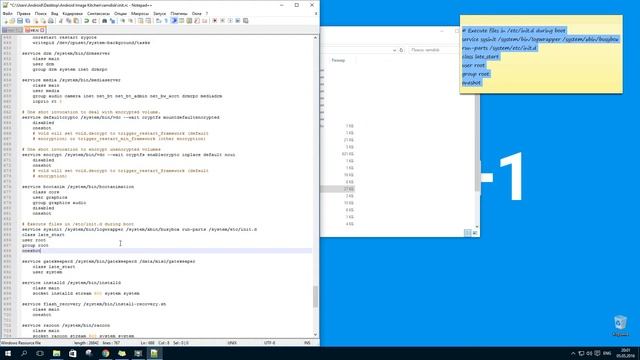This screenshot has height=360, width=640.
Task: Open the Кодировки menu
Action: pyautogui.click(x=73, y=13)
